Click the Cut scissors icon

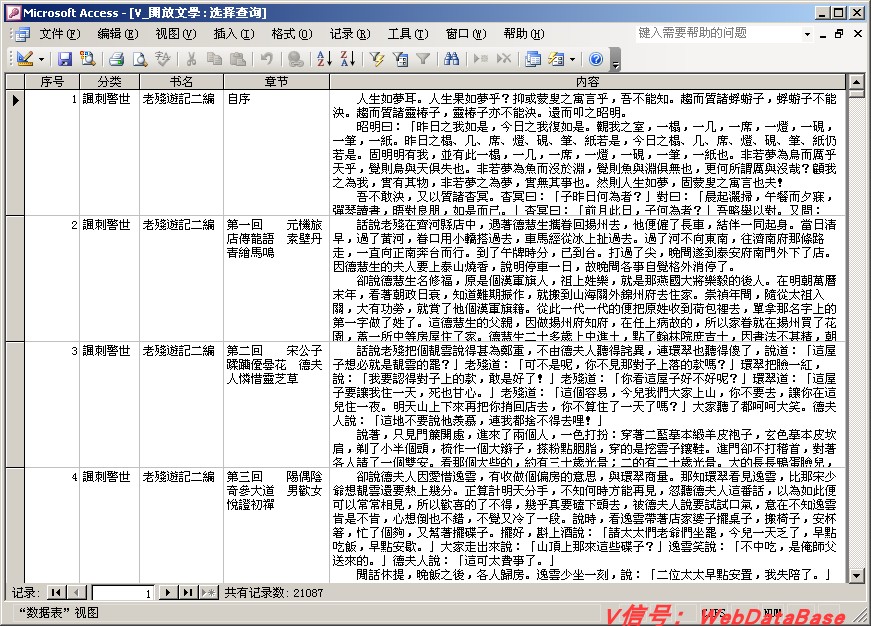(192, 58)
